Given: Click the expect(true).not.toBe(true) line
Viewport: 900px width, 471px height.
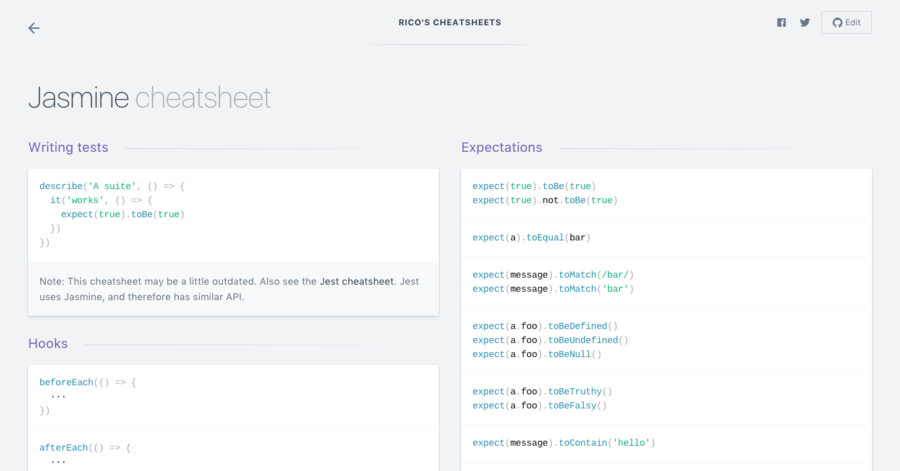Looking at the screenshot, I should tap(545, 200).
